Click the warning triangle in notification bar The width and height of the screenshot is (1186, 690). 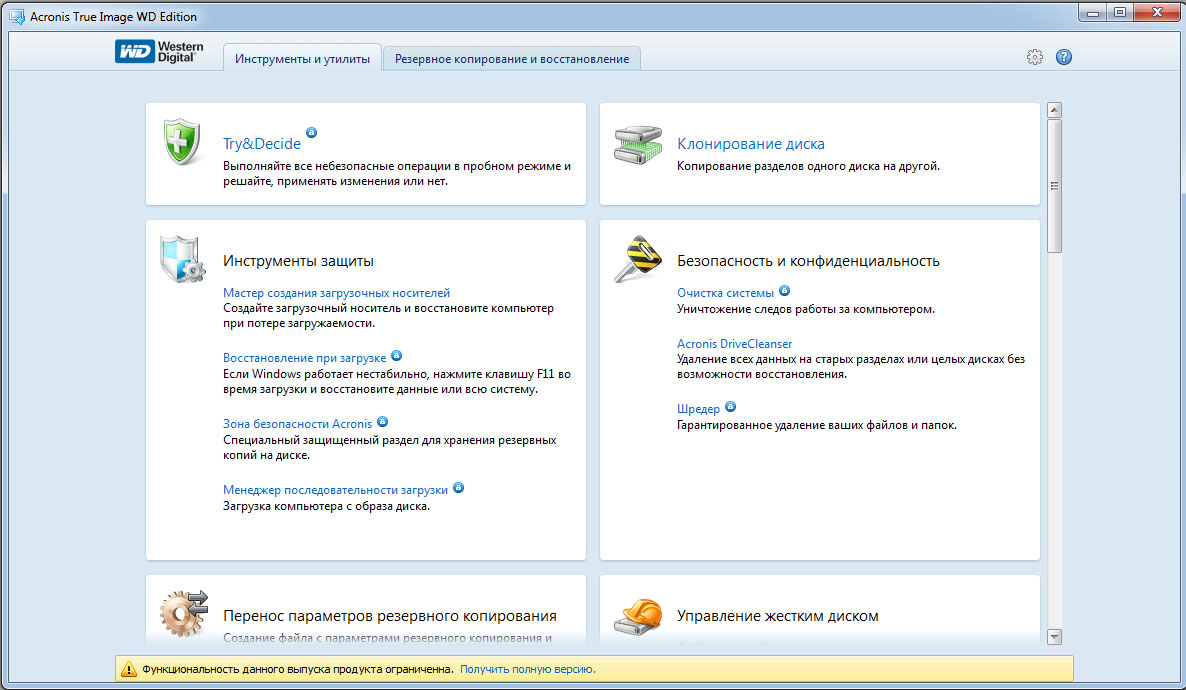pos(129,669)
